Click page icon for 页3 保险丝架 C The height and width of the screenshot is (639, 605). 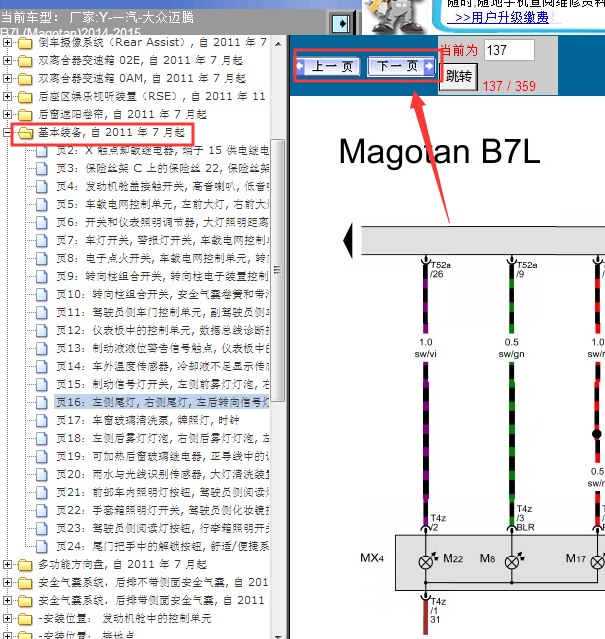[x=42, y=169]
